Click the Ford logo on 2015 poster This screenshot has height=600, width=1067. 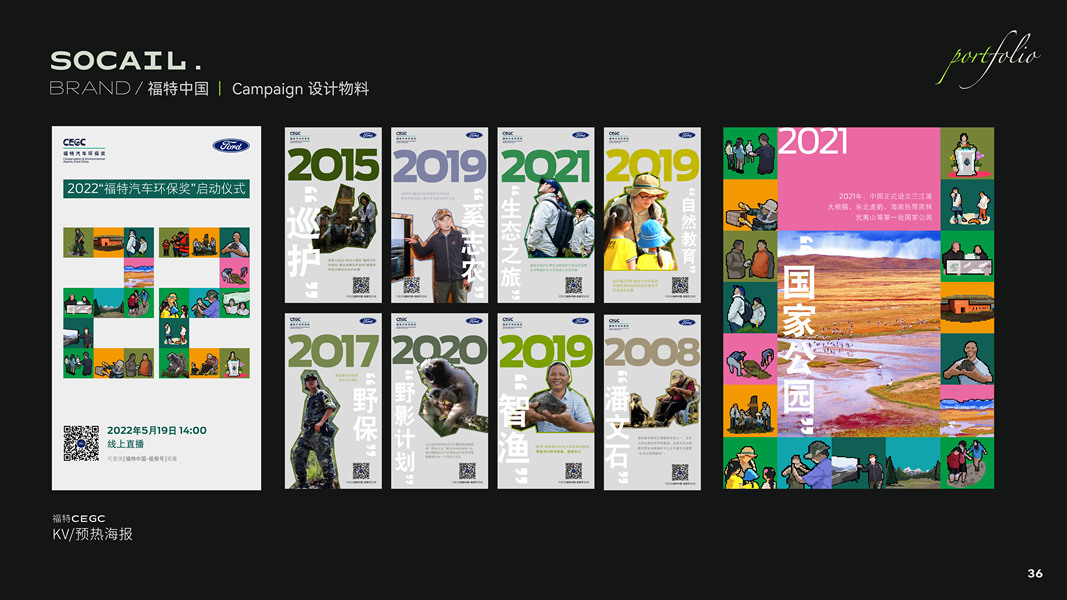tap(367, 135)
